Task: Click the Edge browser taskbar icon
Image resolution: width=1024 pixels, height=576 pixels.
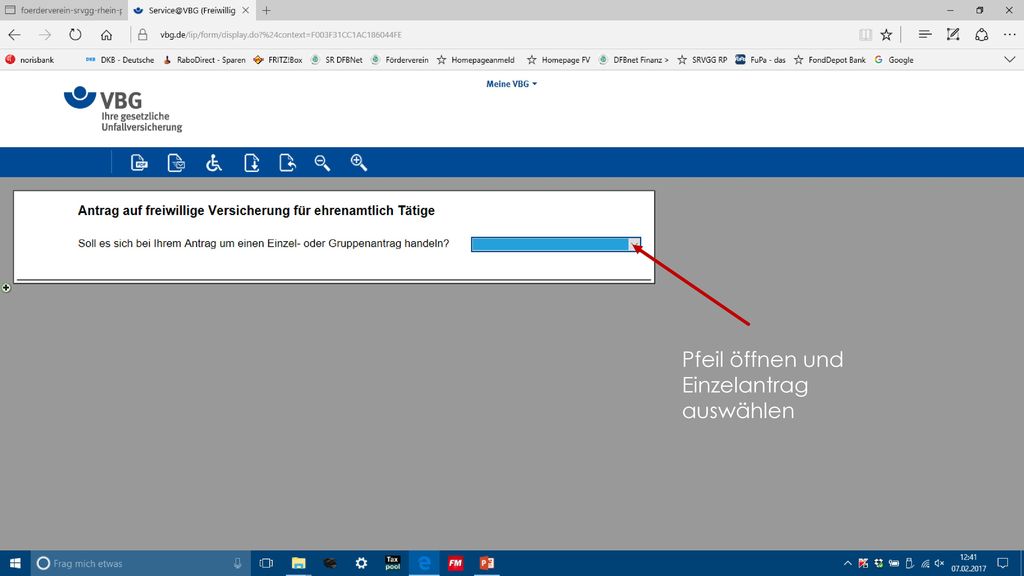Action: tap(424, 563)
